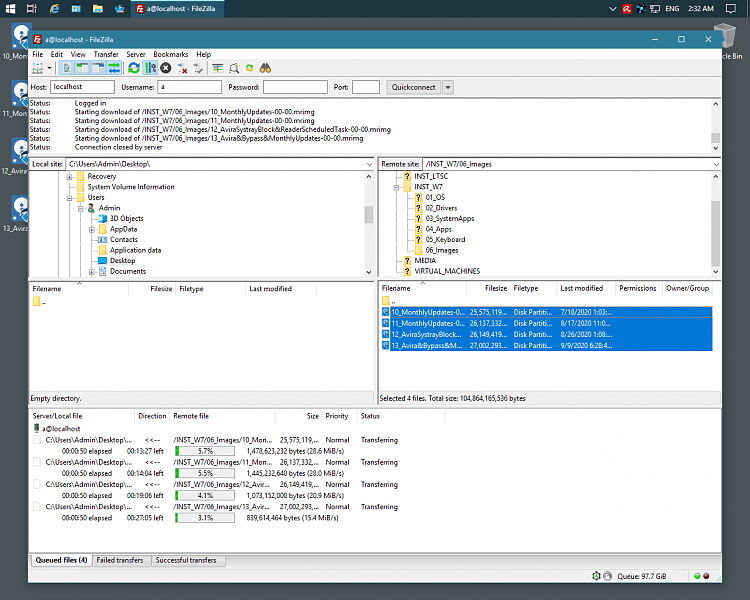Select Desktop in the local tree
The image size is (750, 600).
tap(122, 261)
